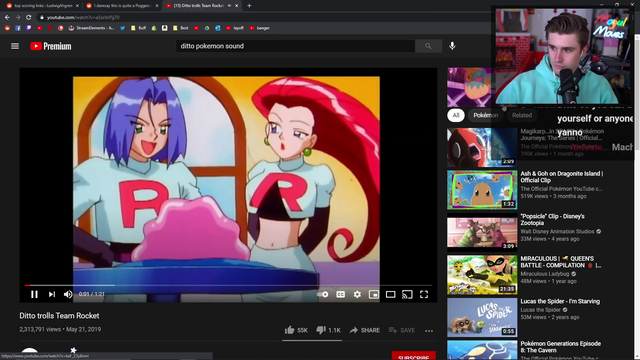Open more actions three-dot menu
640x360 pixels.
[429, 331]
